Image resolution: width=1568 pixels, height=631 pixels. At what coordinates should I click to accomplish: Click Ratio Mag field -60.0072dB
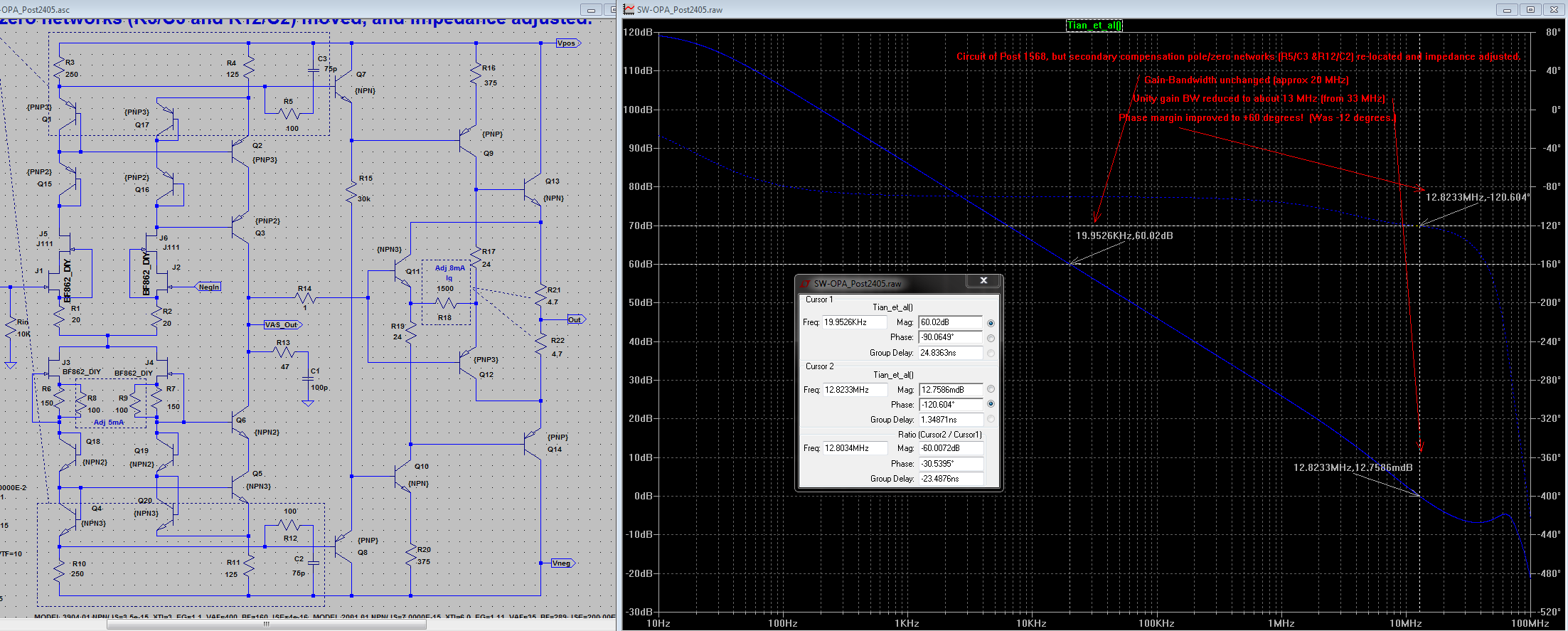tap(951, 448)
